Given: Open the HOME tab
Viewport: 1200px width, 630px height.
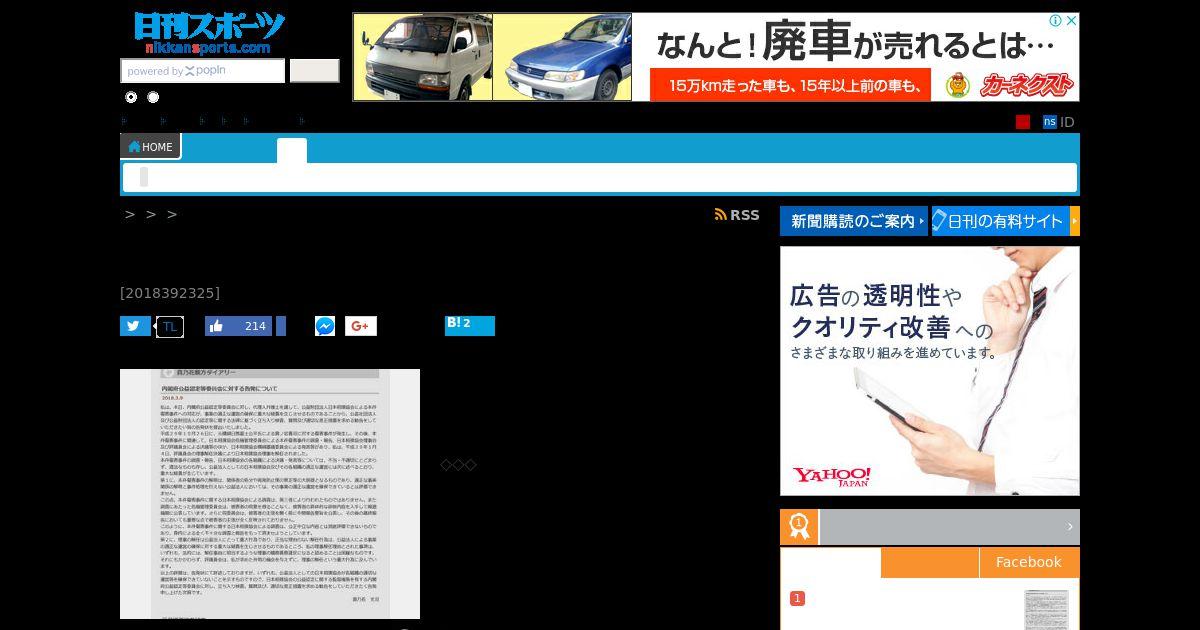Looking at the screenshot, I should (x=150, y=146).
